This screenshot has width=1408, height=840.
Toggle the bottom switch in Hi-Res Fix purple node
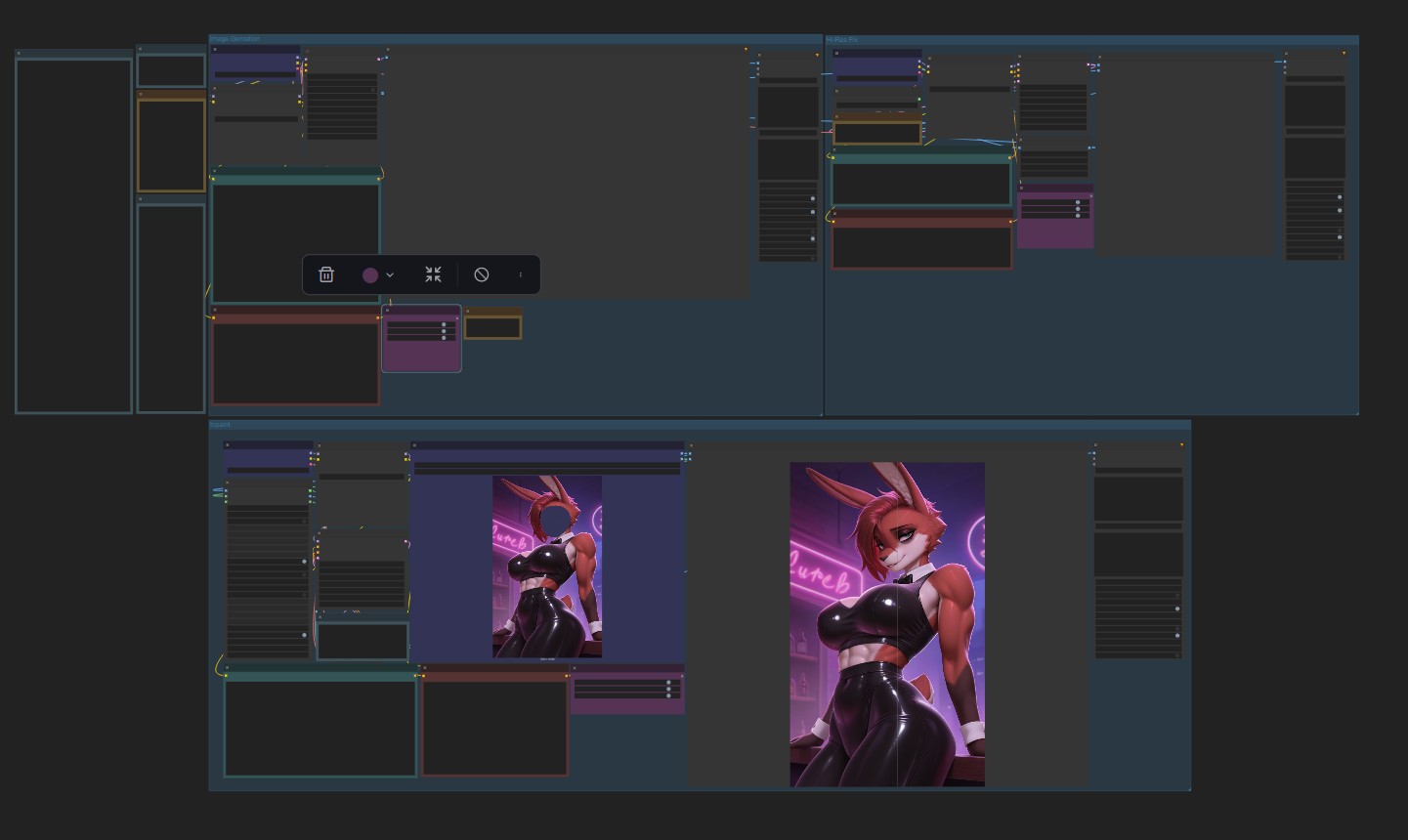(1078, 216)
